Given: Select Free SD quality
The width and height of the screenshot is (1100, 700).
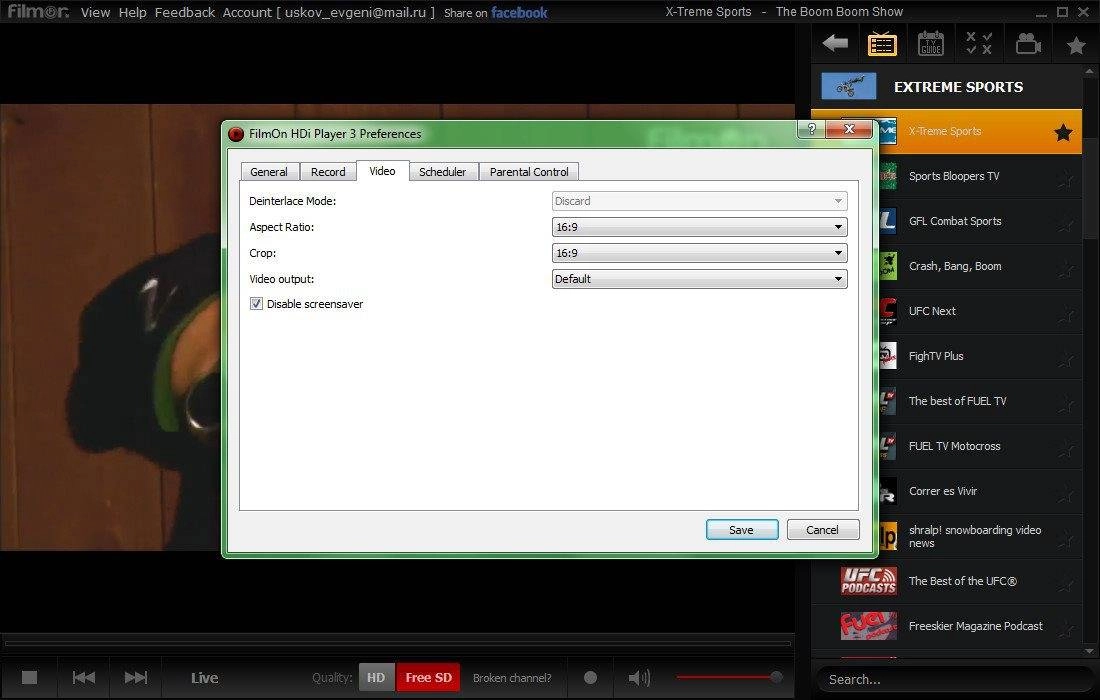Looking at the screenshot, I should coord(428,678).
